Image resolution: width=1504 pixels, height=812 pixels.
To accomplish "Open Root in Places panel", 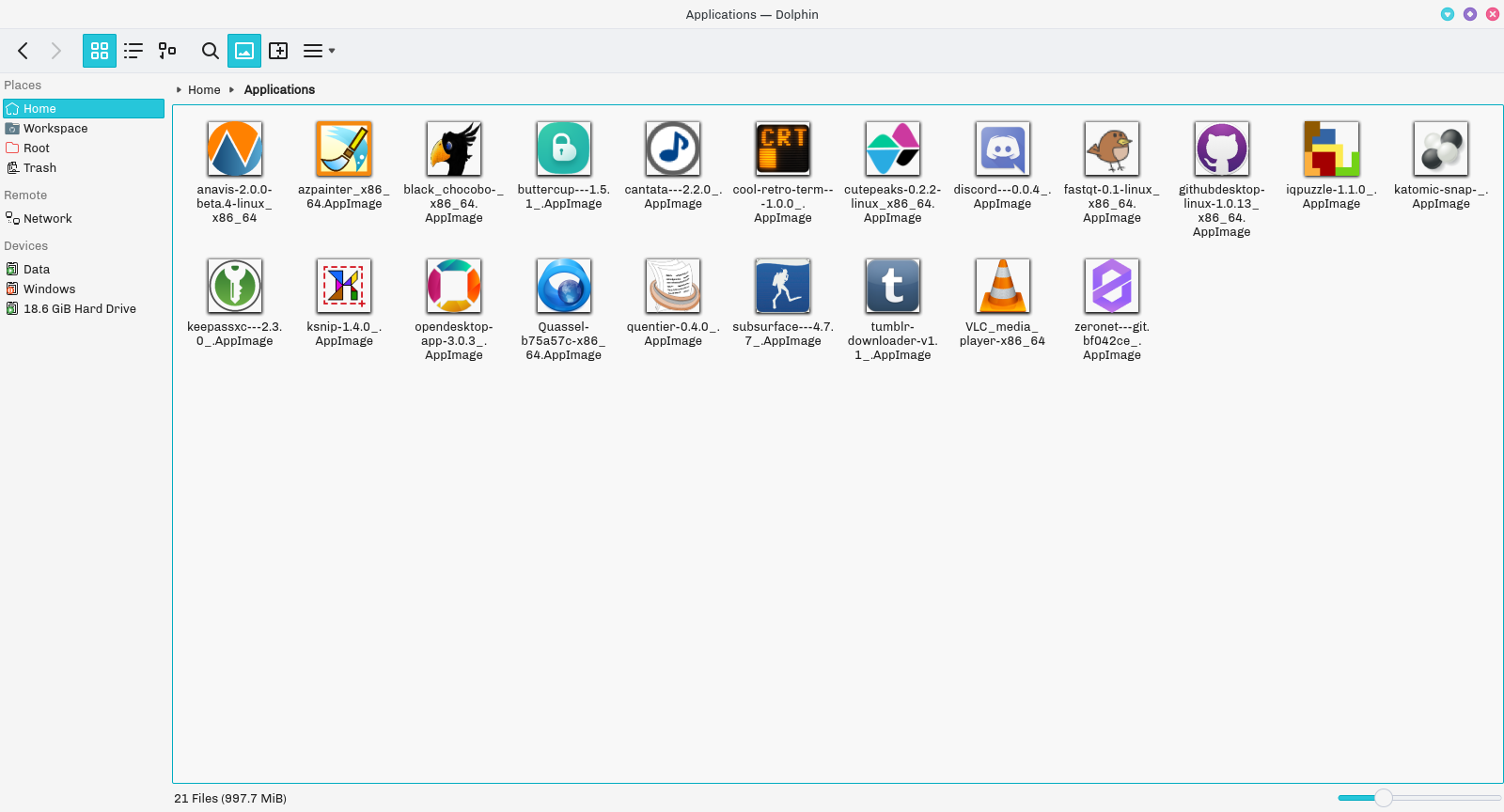I will click(x=84, y=148).
